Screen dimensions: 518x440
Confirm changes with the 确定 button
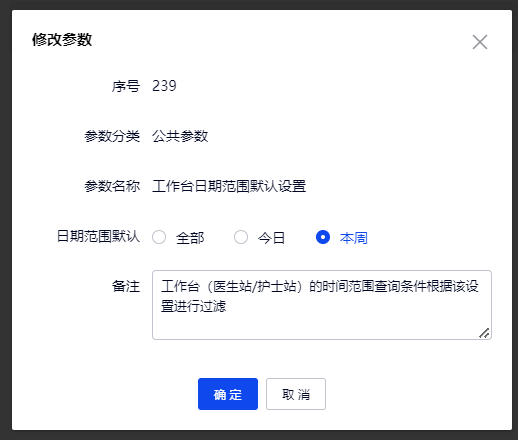point(228,394)
